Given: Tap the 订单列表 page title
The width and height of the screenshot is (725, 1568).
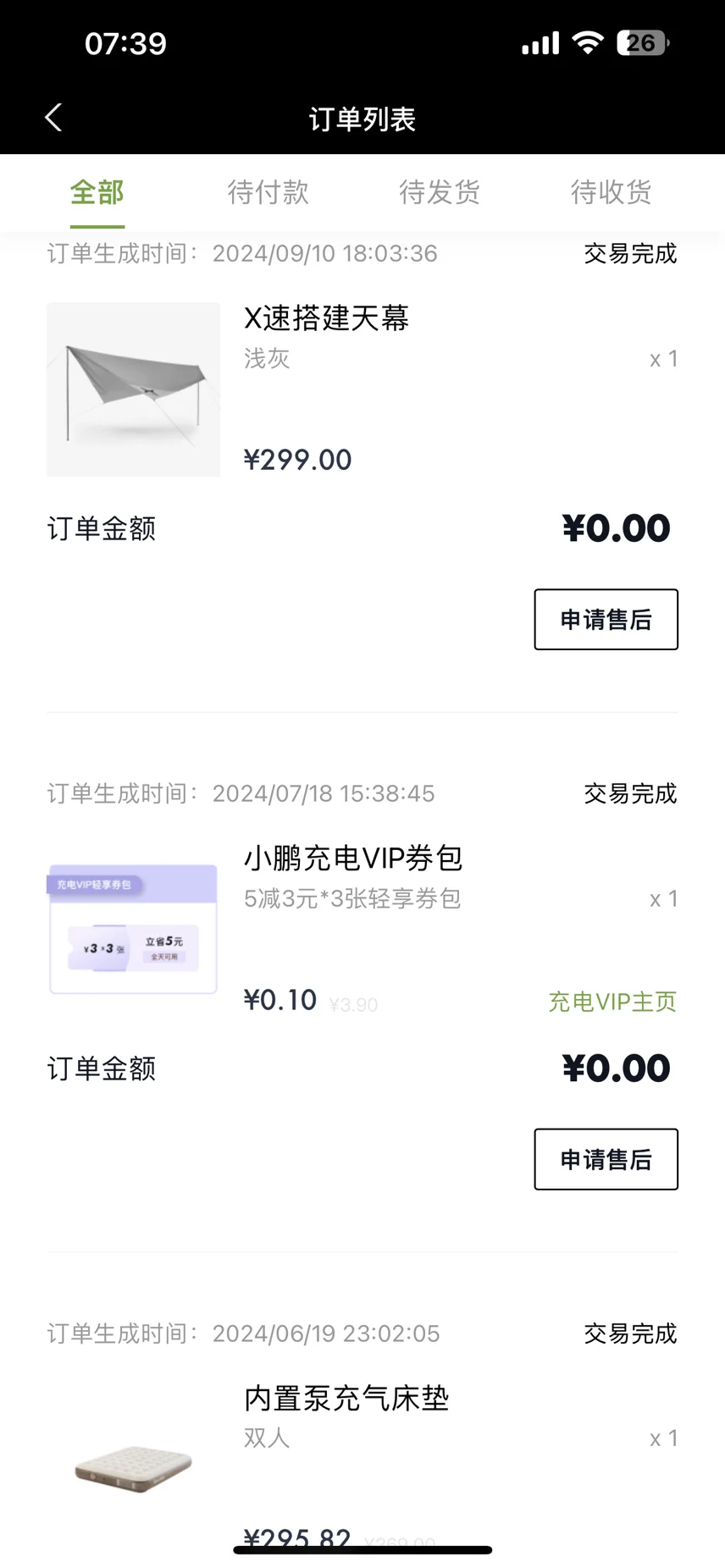Looking at the screenshot, I should click(362, 119).
